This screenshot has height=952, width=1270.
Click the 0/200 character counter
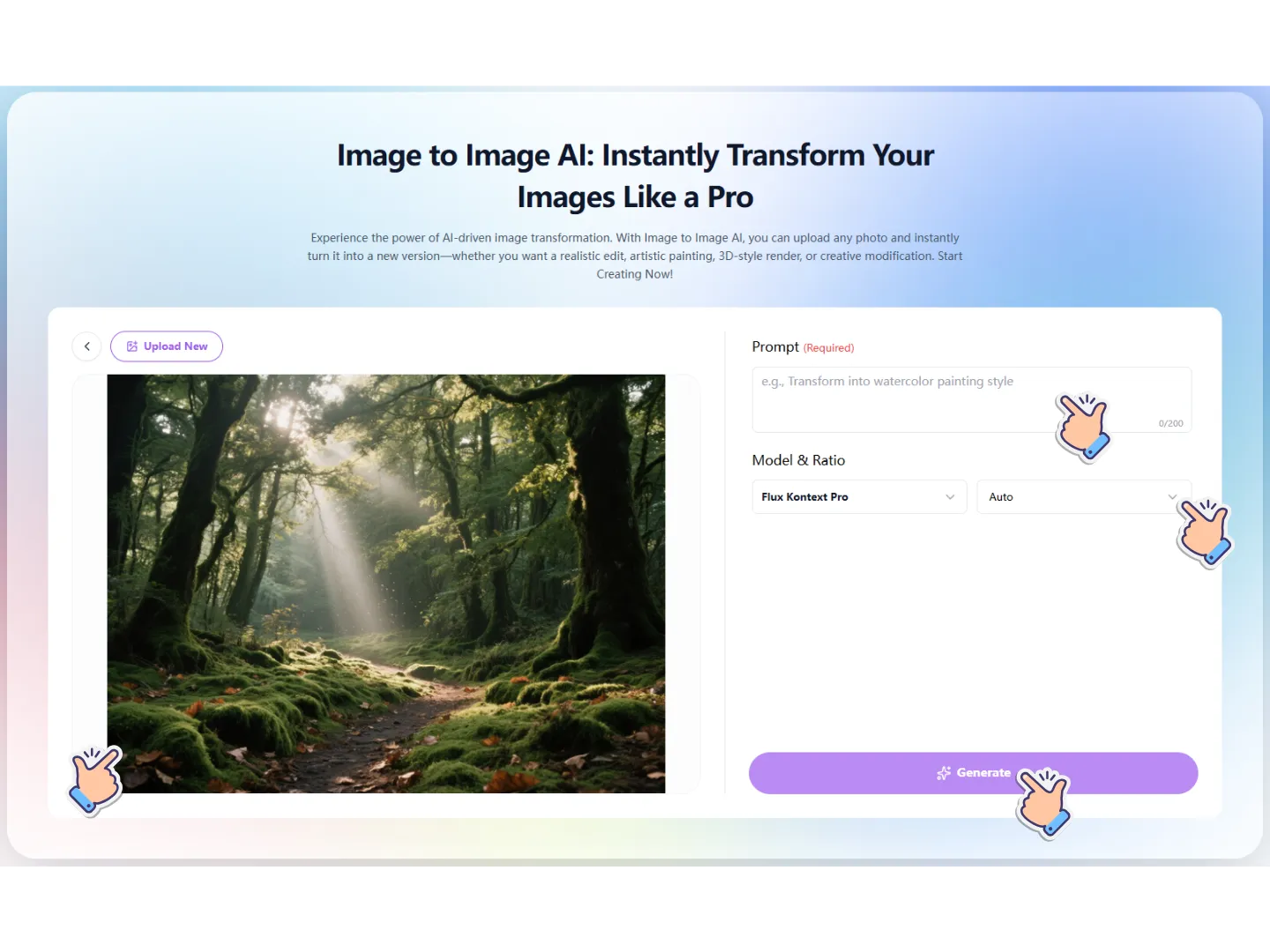[1170, 424]
